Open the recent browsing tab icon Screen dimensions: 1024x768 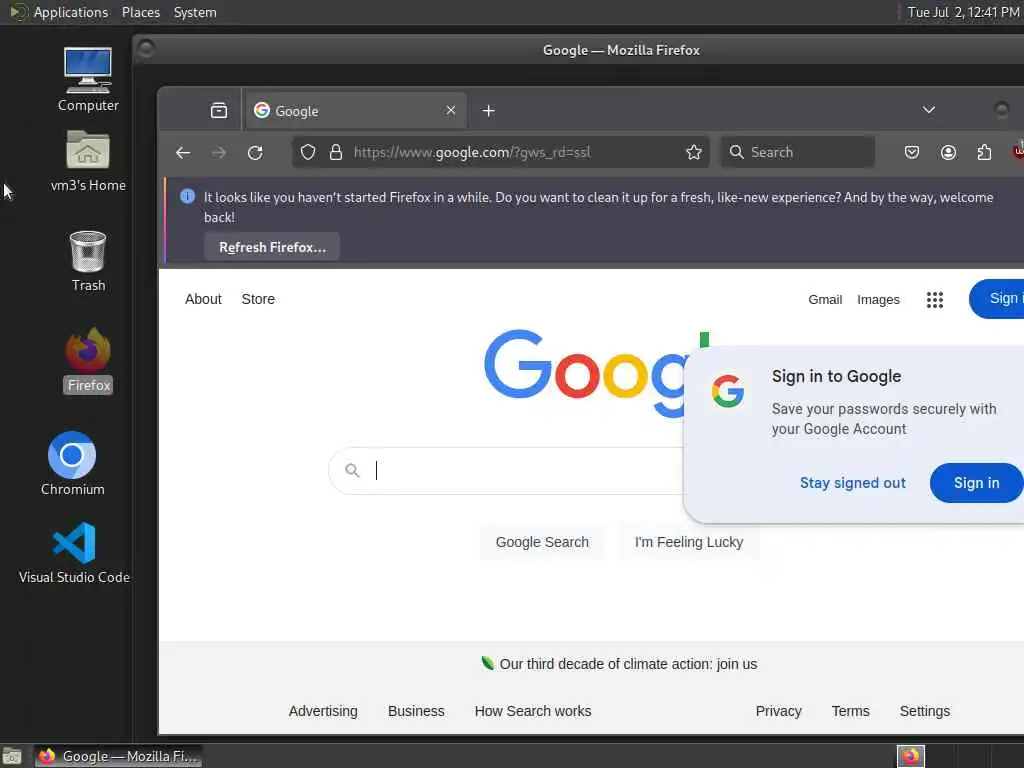[219, 110]
